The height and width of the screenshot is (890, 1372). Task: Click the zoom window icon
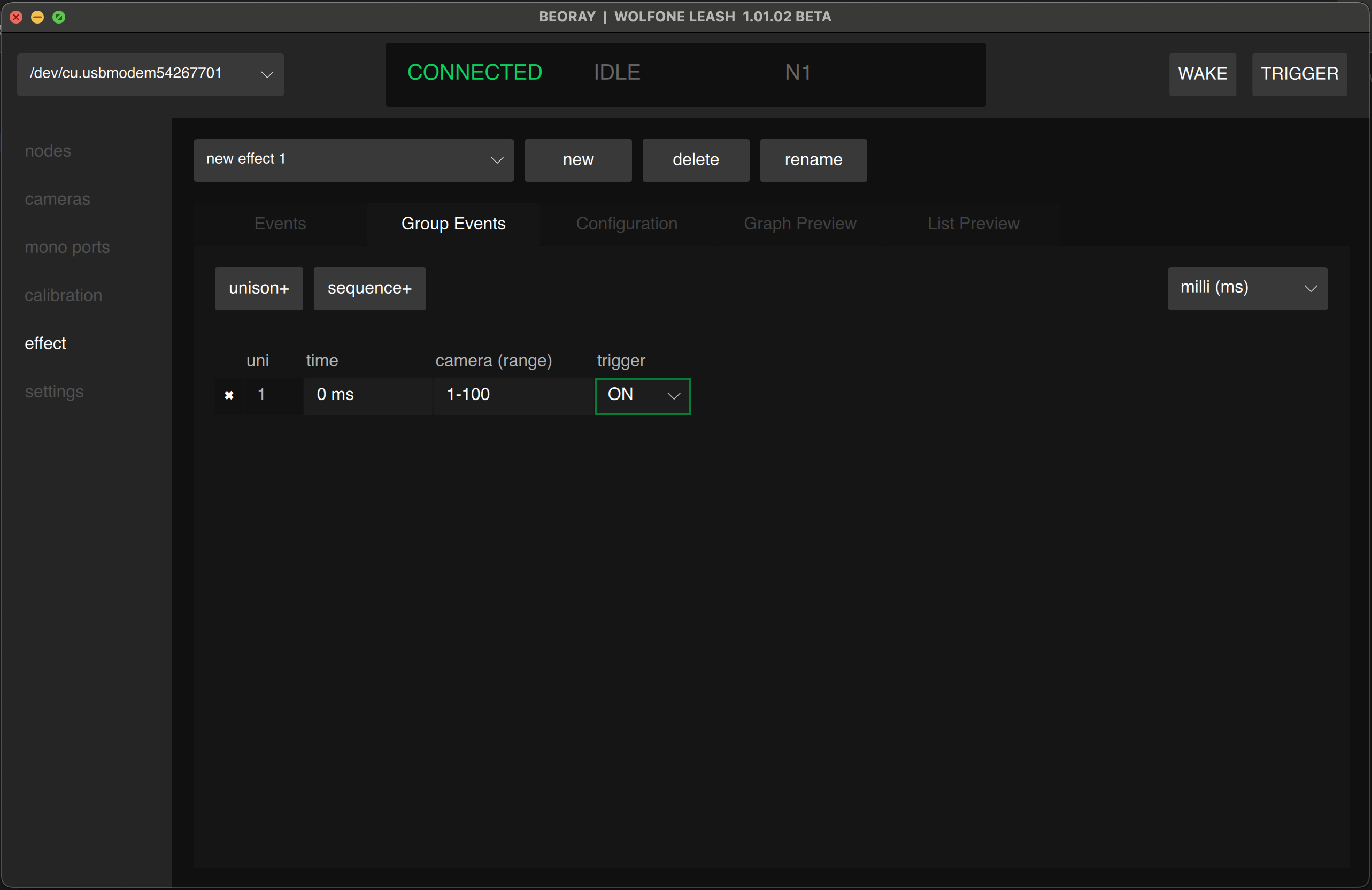point(59,17)
